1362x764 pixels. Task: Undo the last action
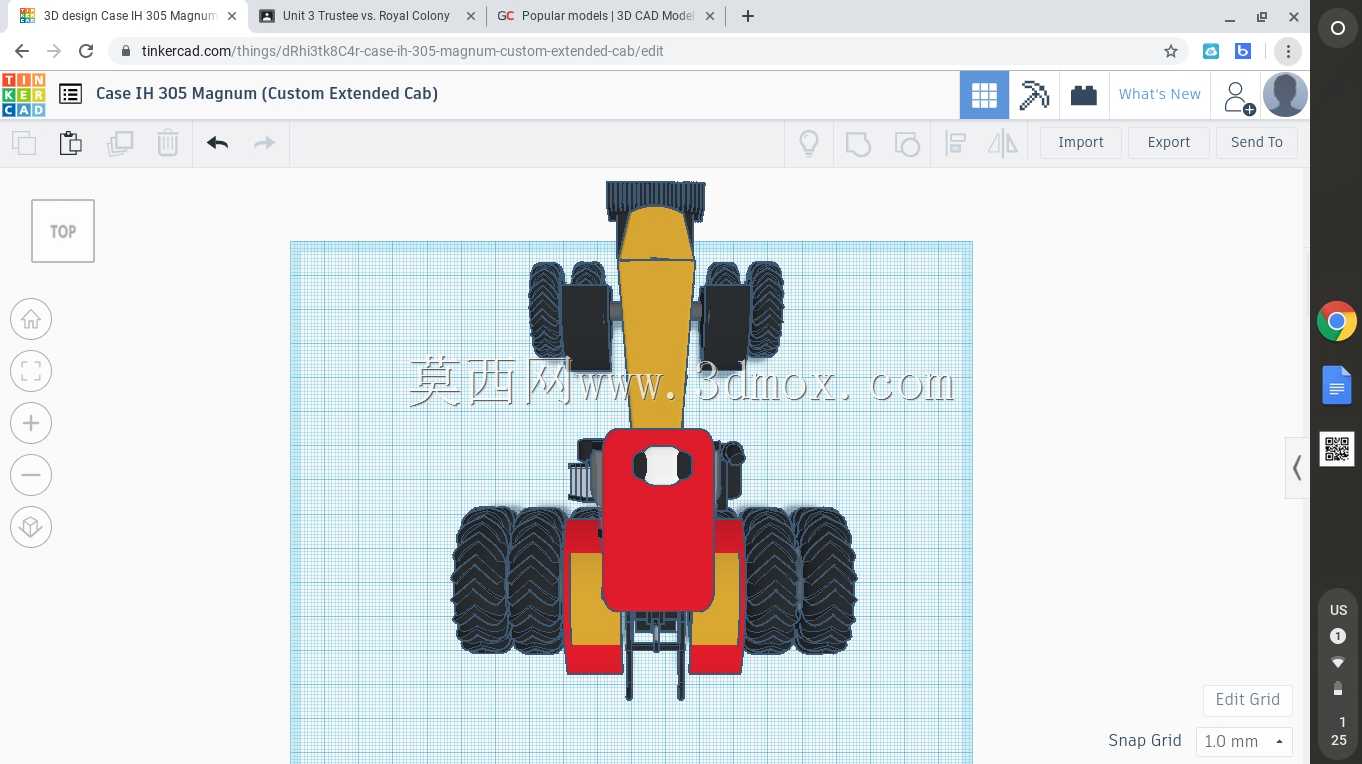(217, 143)
